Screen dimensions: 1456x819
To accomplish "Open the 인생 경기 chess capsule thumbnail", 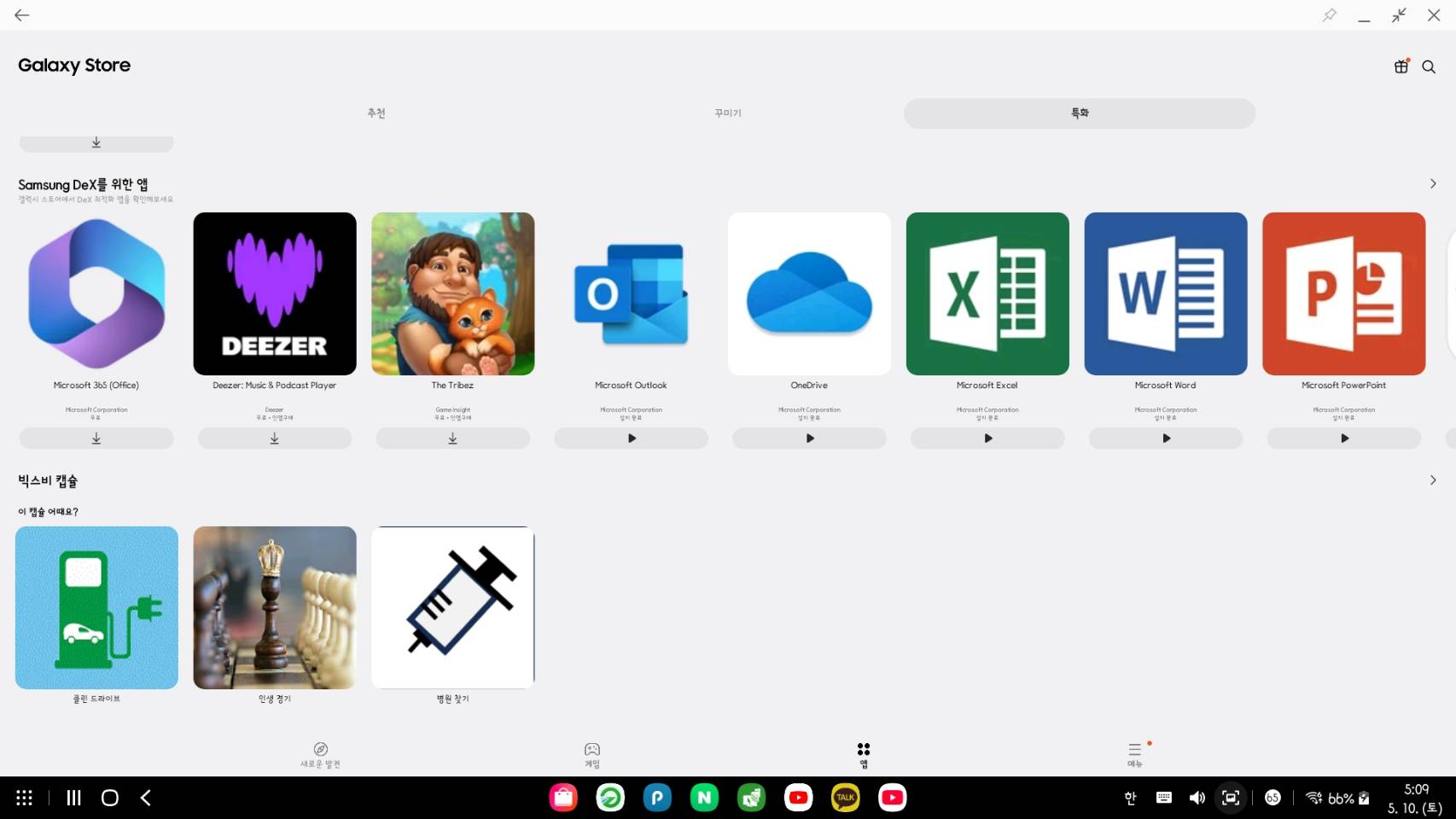I will [275, 607].
